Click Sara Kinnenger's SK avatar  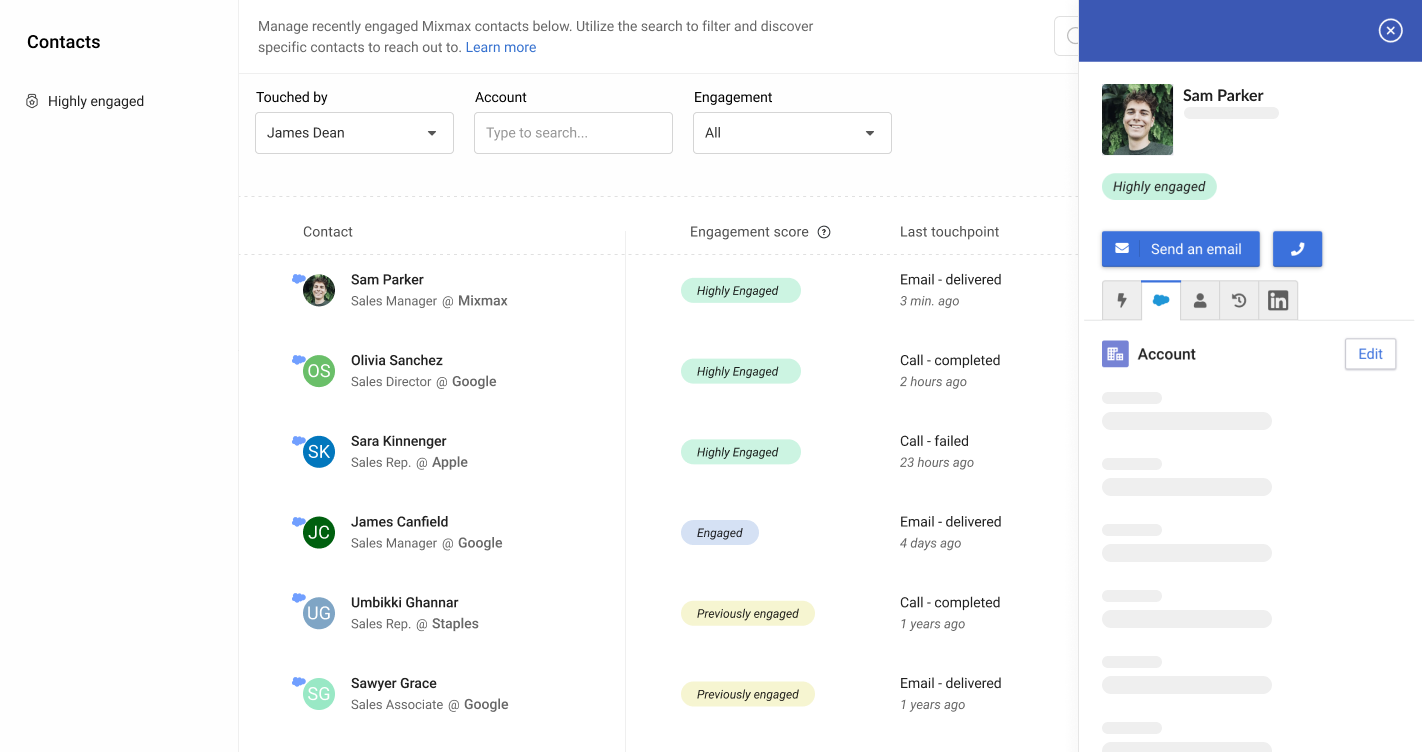(319, 452)
